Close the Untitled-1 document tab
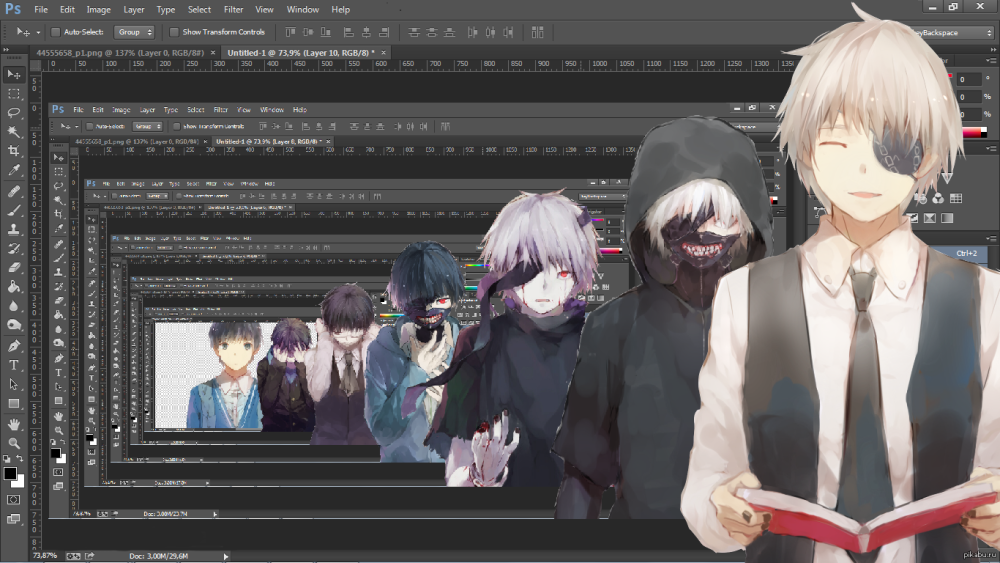 coord(383,53)
